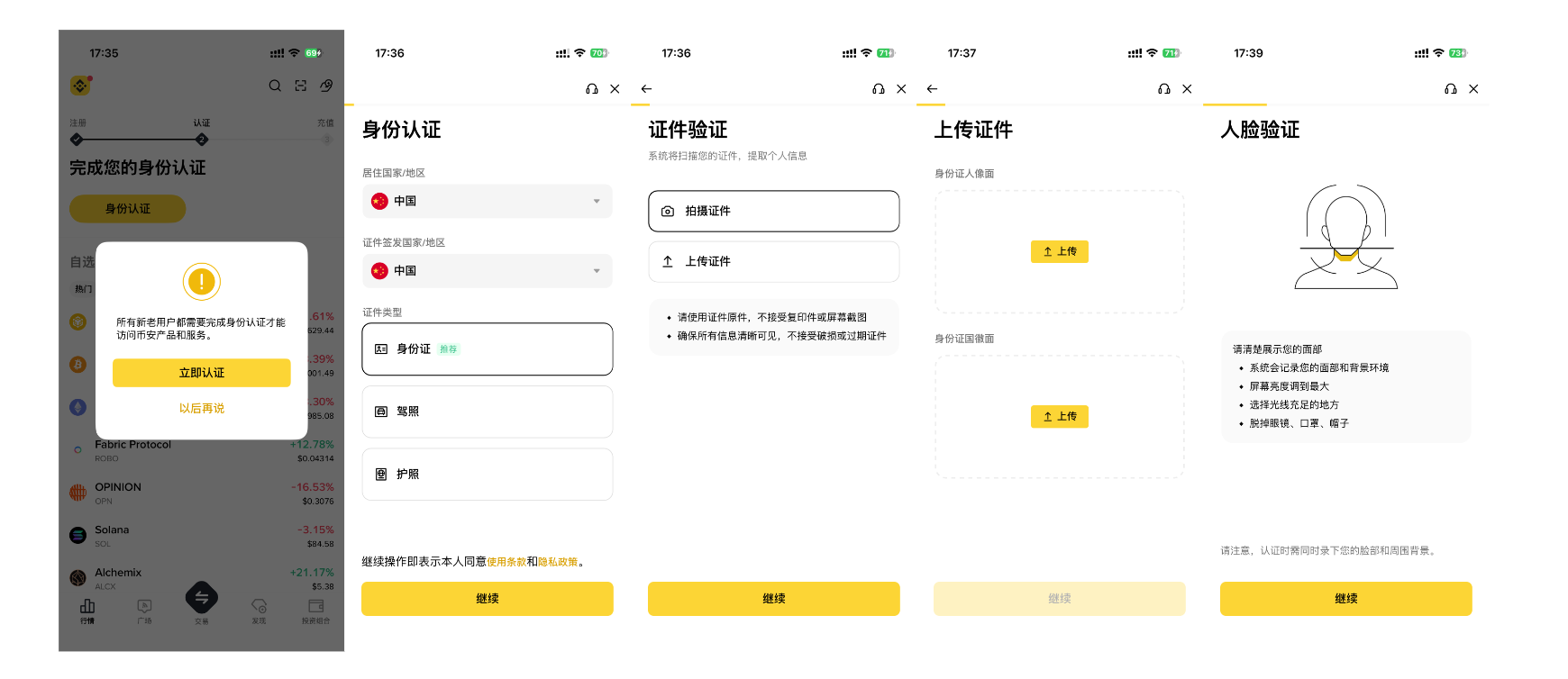1568x679 pixels.
Task: Open support headset on the 上传证件 screen
Action: click(x=1164, y=89)
